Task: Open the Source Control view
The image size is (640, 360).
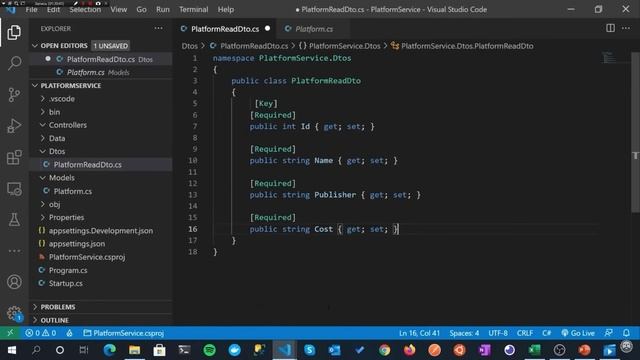Action: (x=14, y=95)
